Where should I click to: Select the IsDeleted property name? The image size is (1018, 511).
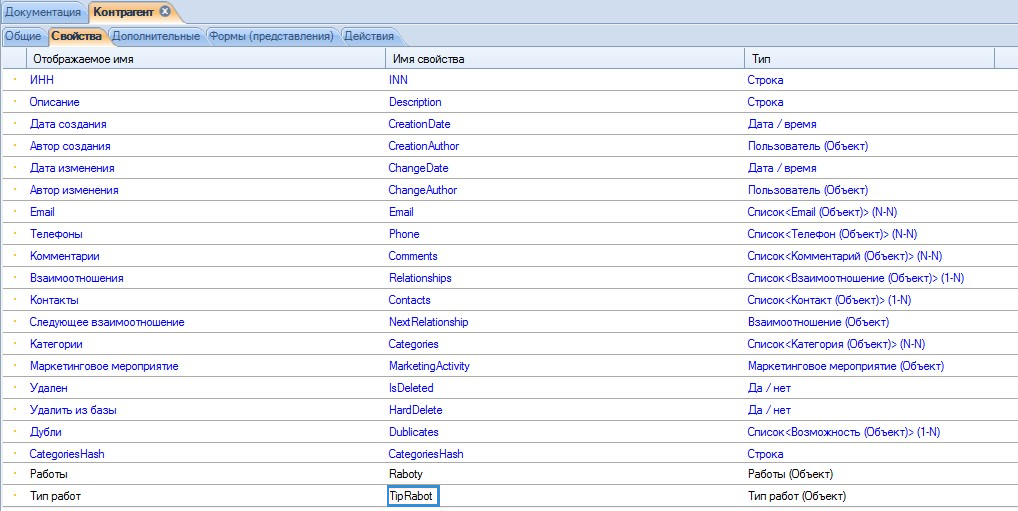[411, 388]
